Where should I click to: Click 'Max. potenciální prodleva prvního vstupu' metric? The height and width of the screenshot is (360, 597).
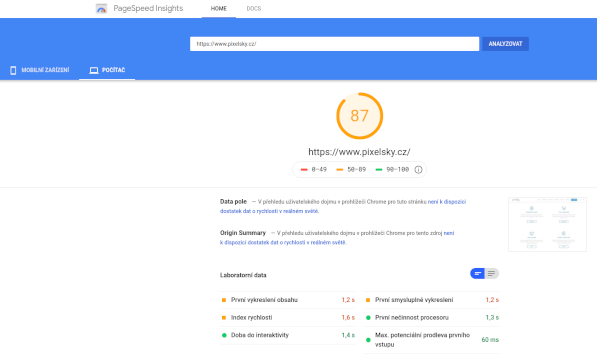point(431,340)
